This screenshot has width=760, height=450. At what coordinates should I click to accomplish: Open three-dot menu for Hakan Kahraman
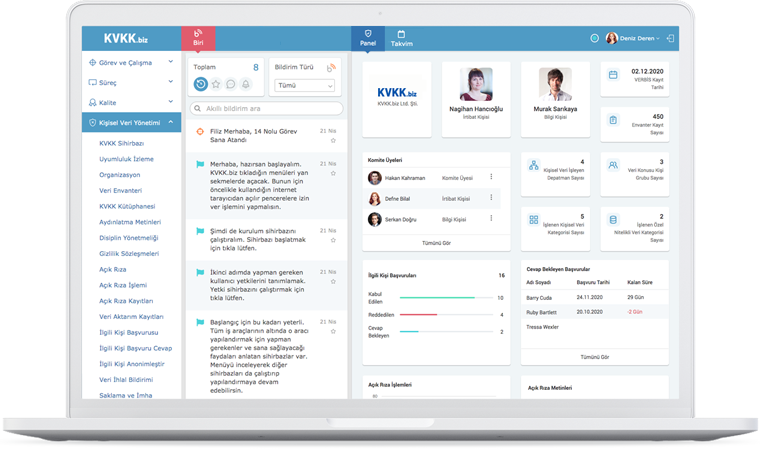tap(491, 177)
